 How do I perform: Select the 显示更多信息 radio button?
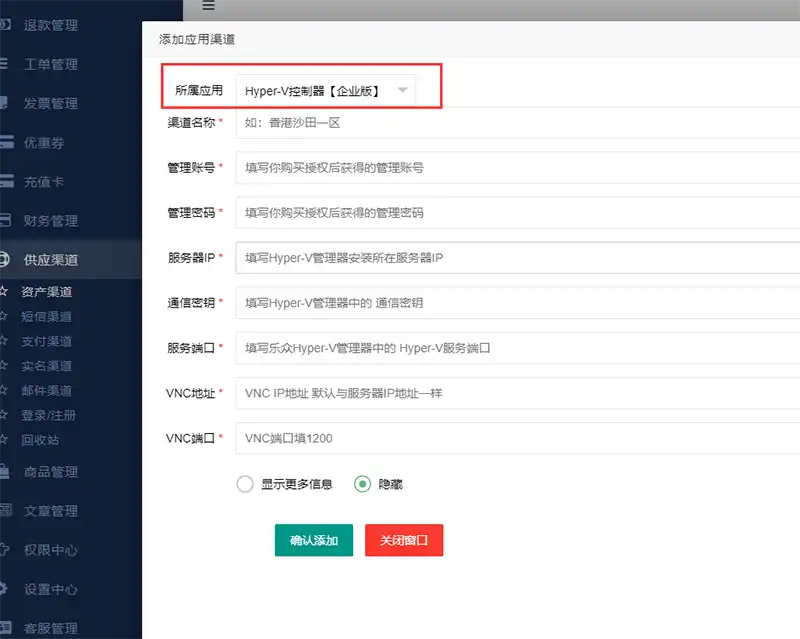(245, 484)
